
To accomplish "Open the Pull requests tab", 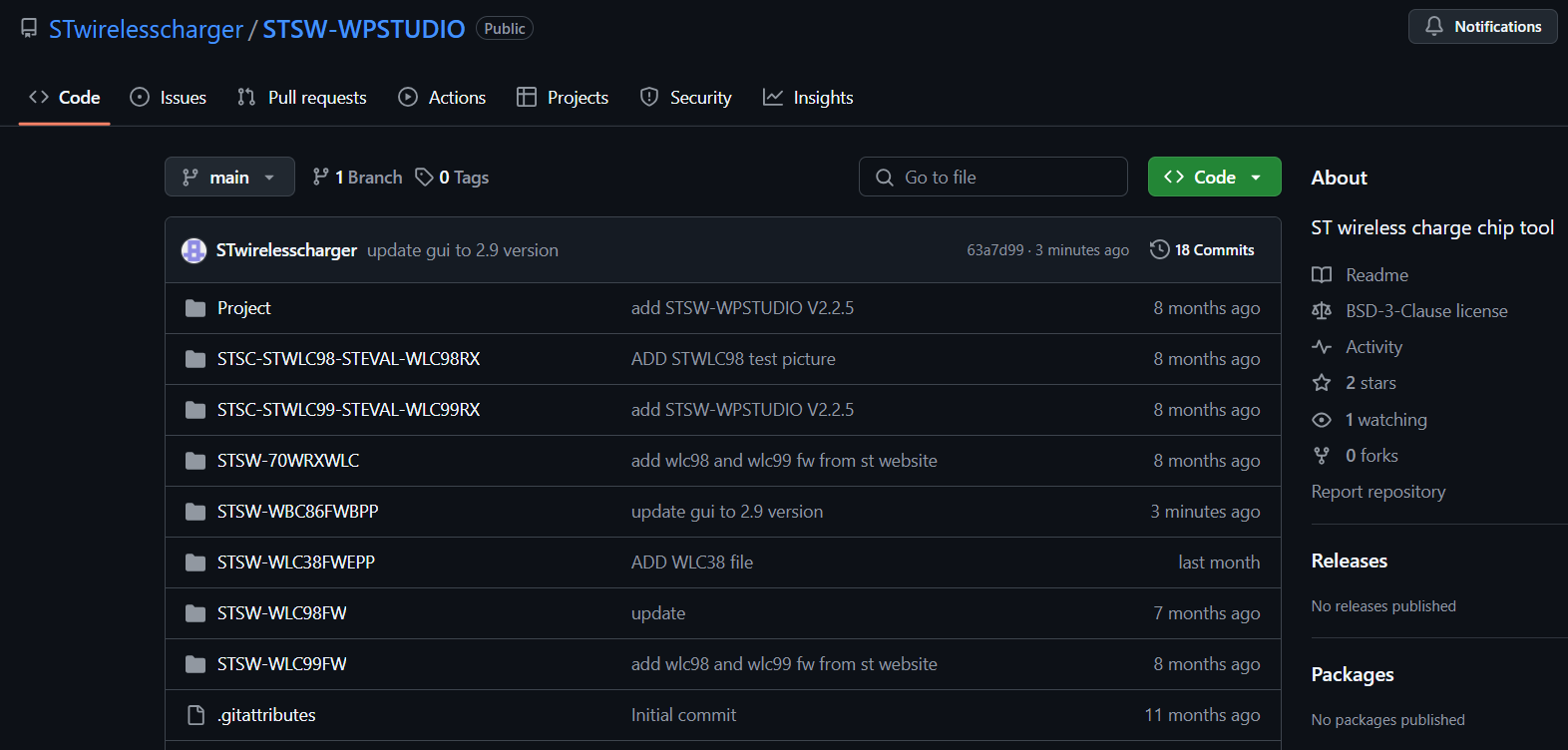I will 302,98.
